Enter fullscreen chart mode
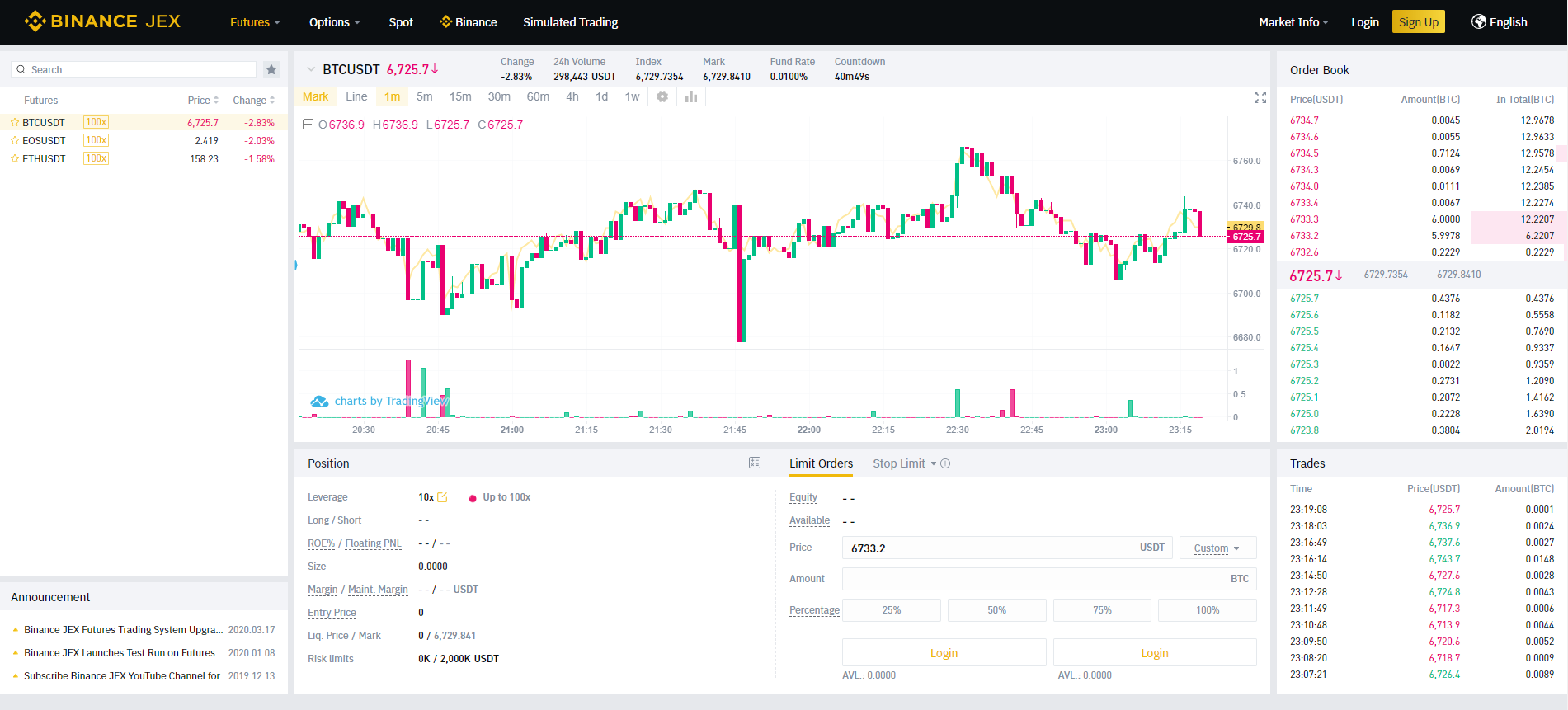 click(x=1260, y=97)
